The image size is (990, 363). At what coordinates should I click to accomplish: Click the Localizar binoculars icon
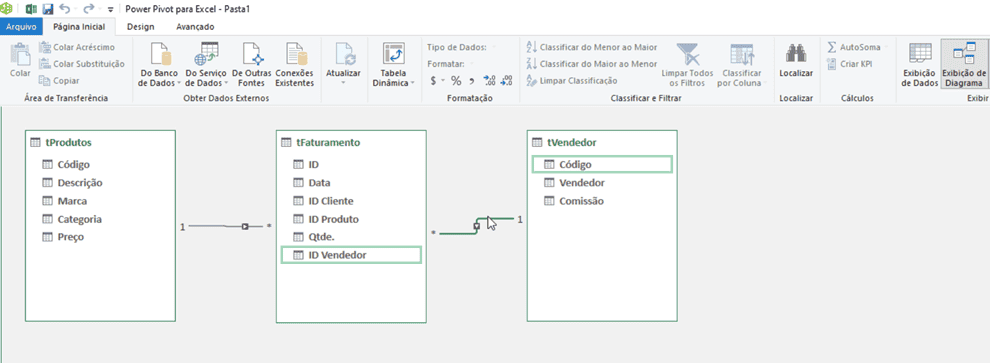pos(796,54)
